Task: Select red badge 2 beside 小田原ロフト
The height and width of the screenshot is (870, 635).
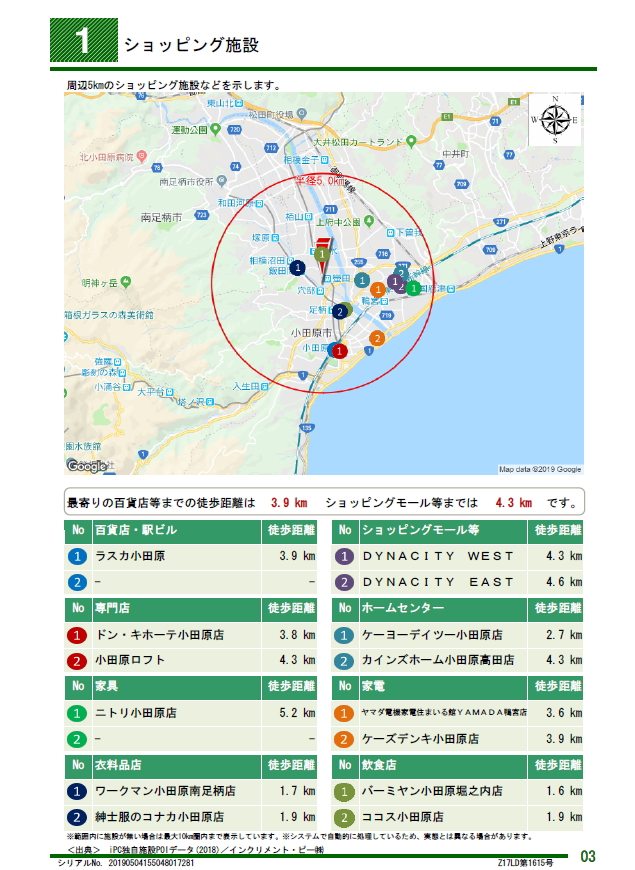Action: (77, 661)
